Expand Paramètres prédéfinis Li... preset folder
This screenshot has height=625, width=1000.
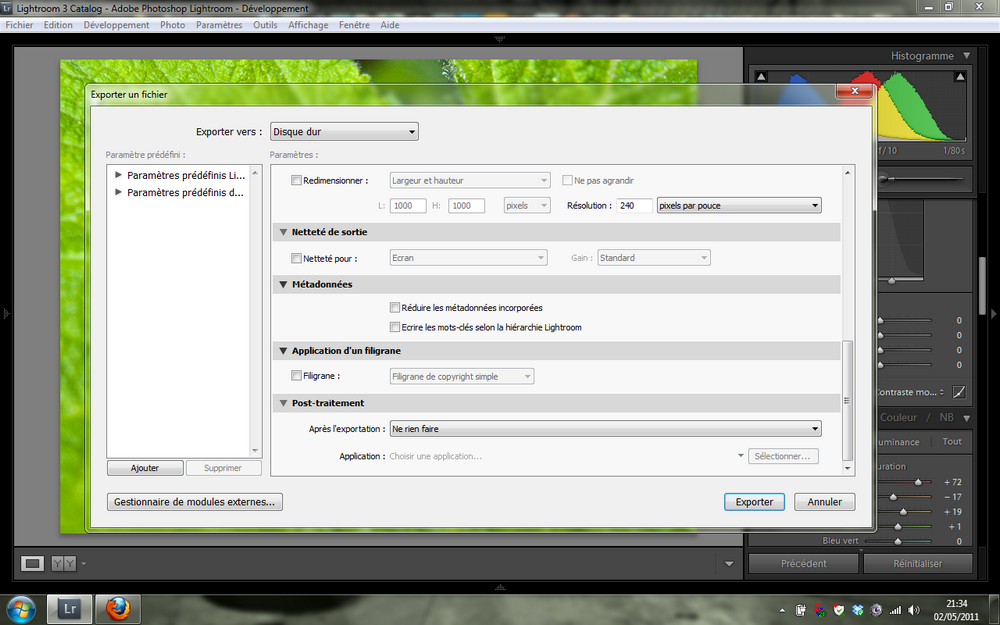click(118, 175)
